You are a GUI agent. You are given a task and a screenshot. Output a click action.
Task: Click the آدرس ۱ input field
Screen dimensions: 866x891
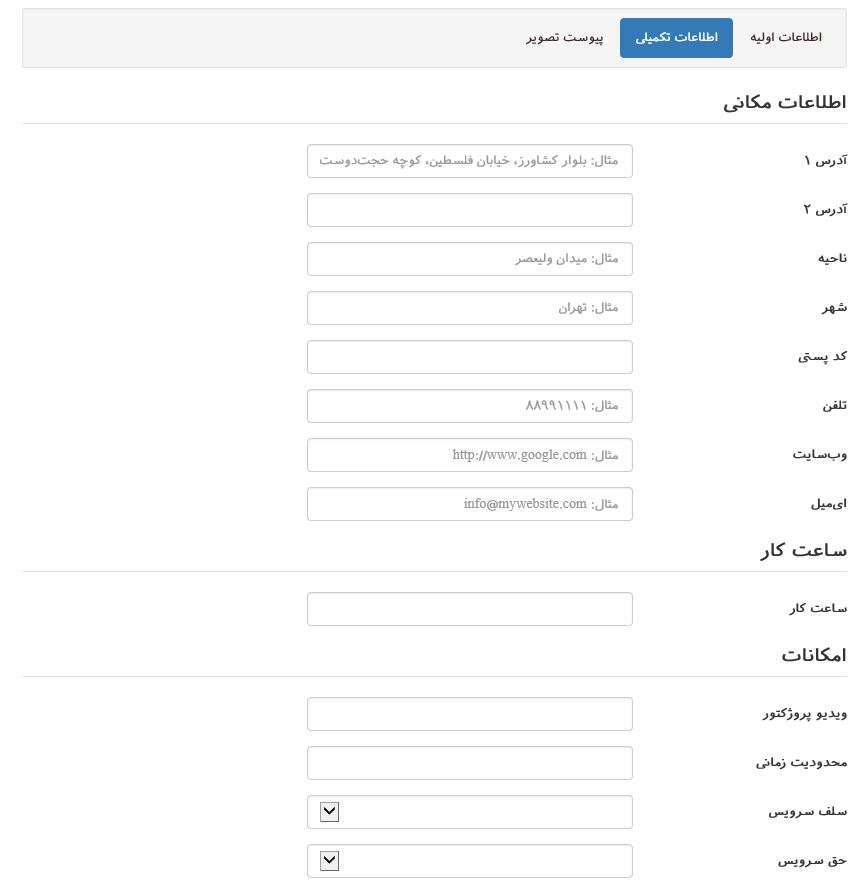pyautogui.click(x=470, y=161)
